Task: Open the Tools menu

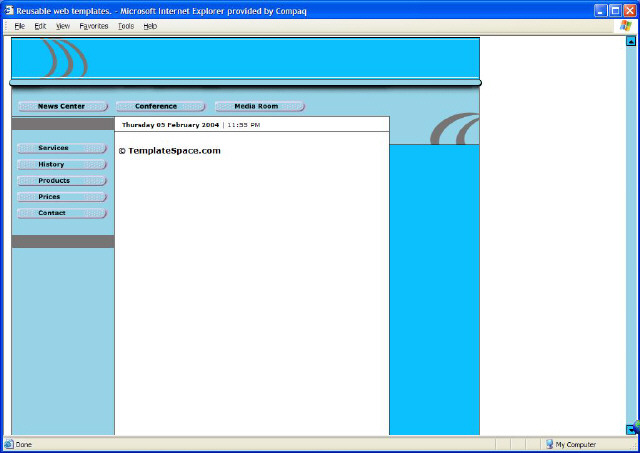Action: 126,26
